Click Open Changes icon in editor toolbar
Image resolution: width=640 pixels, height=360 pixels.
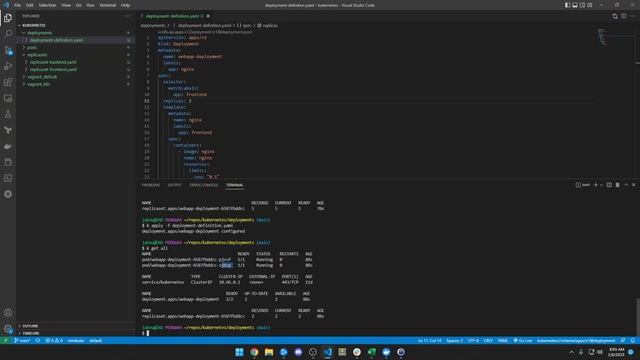[615, 16]
